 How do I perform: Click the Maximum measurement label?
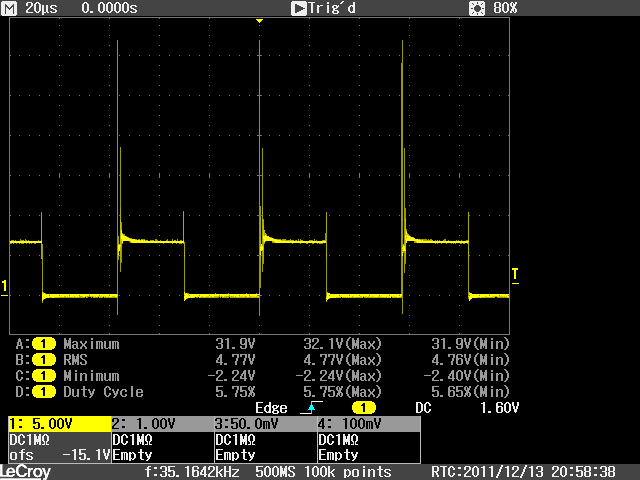[x=91, y=344]
